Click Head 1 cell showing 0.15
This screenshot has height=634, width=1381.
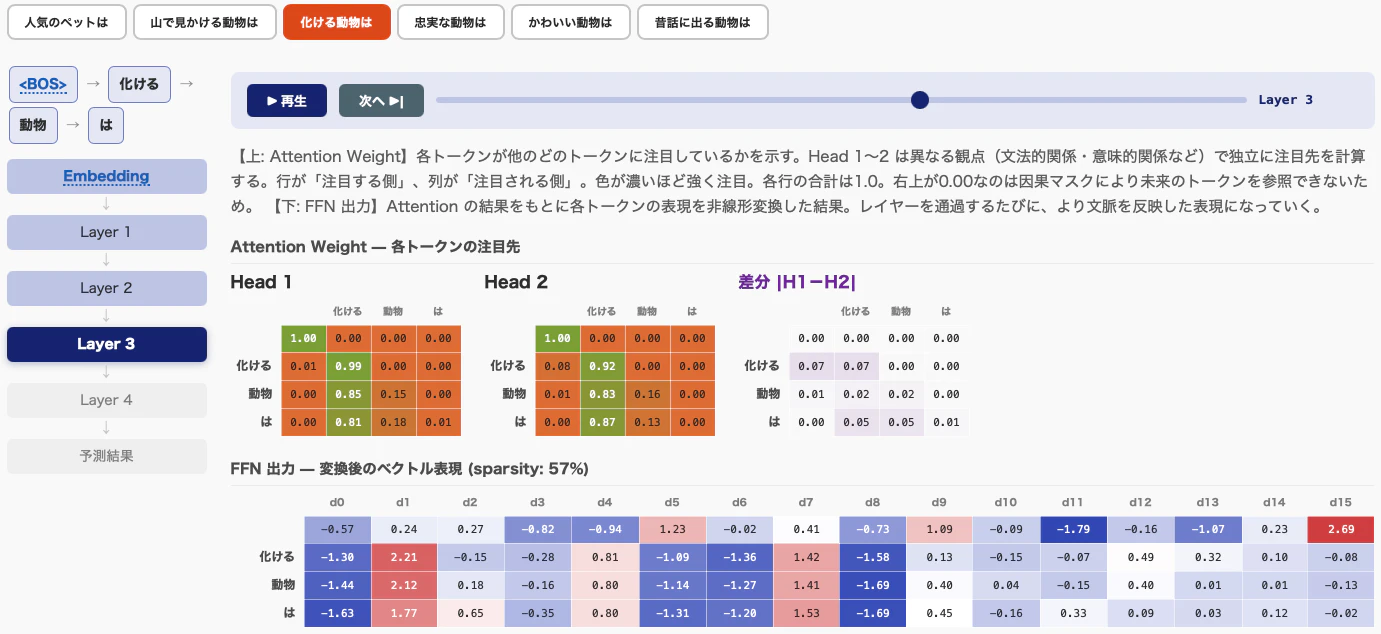(394, 394)
